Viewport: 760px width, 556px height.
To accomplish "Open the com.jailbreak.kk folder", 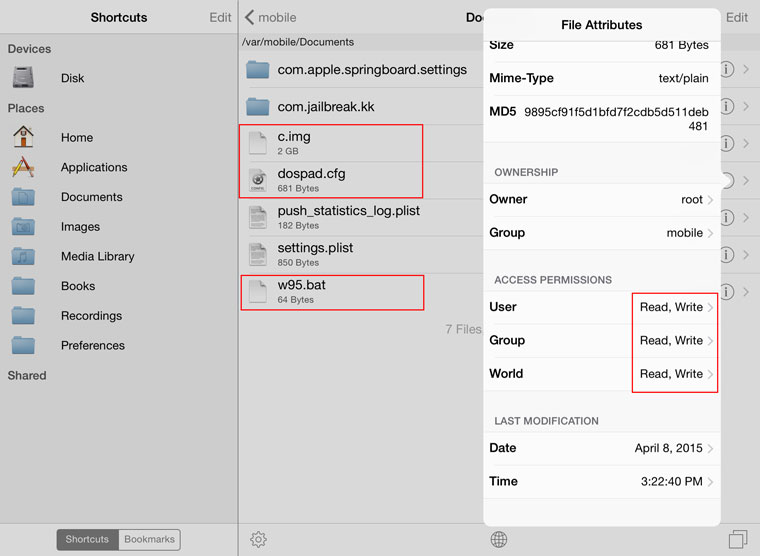I will tap(326, 106).
